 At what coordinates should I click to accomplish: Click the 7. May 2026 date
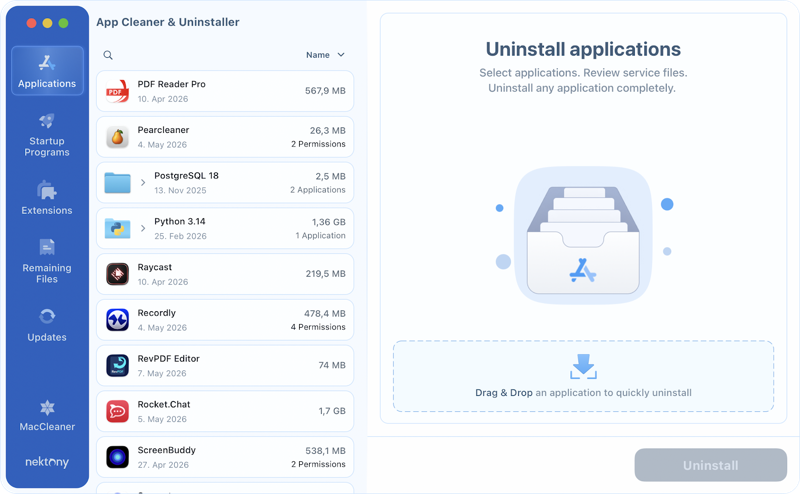click(162, 373)
